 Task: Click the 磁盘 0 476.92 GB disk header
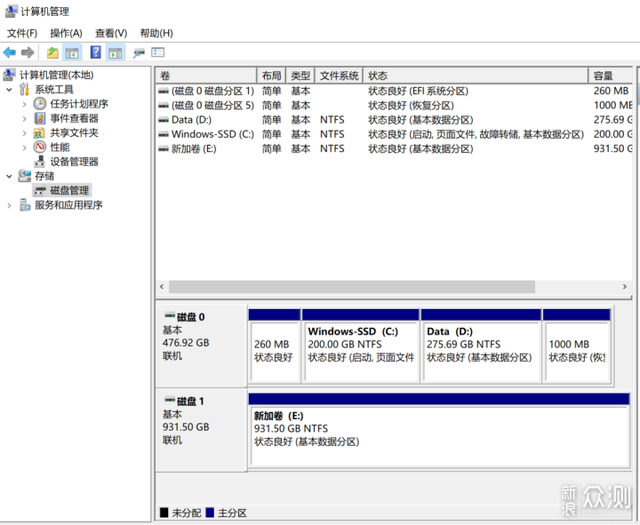(x=201, y=345)
